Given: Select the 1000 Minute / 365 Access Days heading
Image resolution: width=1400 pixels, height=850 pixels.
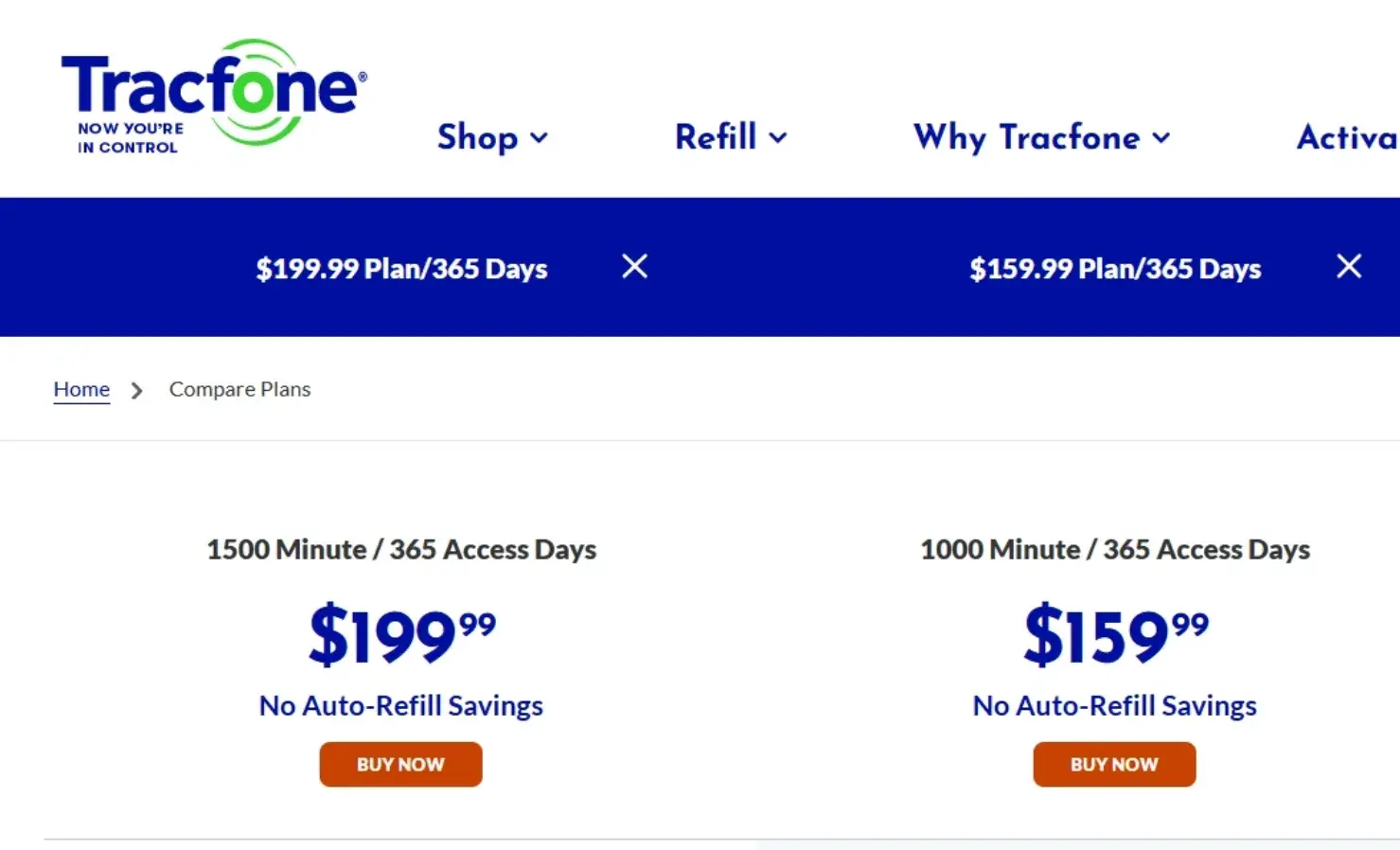Looking at the screenshot, I should (x=1115, y=549).
